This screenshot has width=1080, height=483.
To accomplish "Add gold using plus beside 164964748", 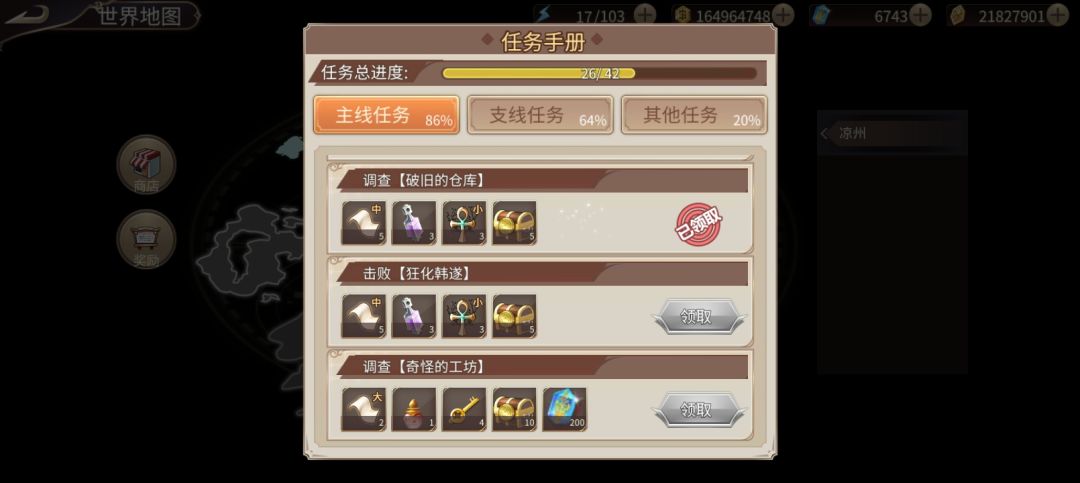I will click(x=782, y=14).
